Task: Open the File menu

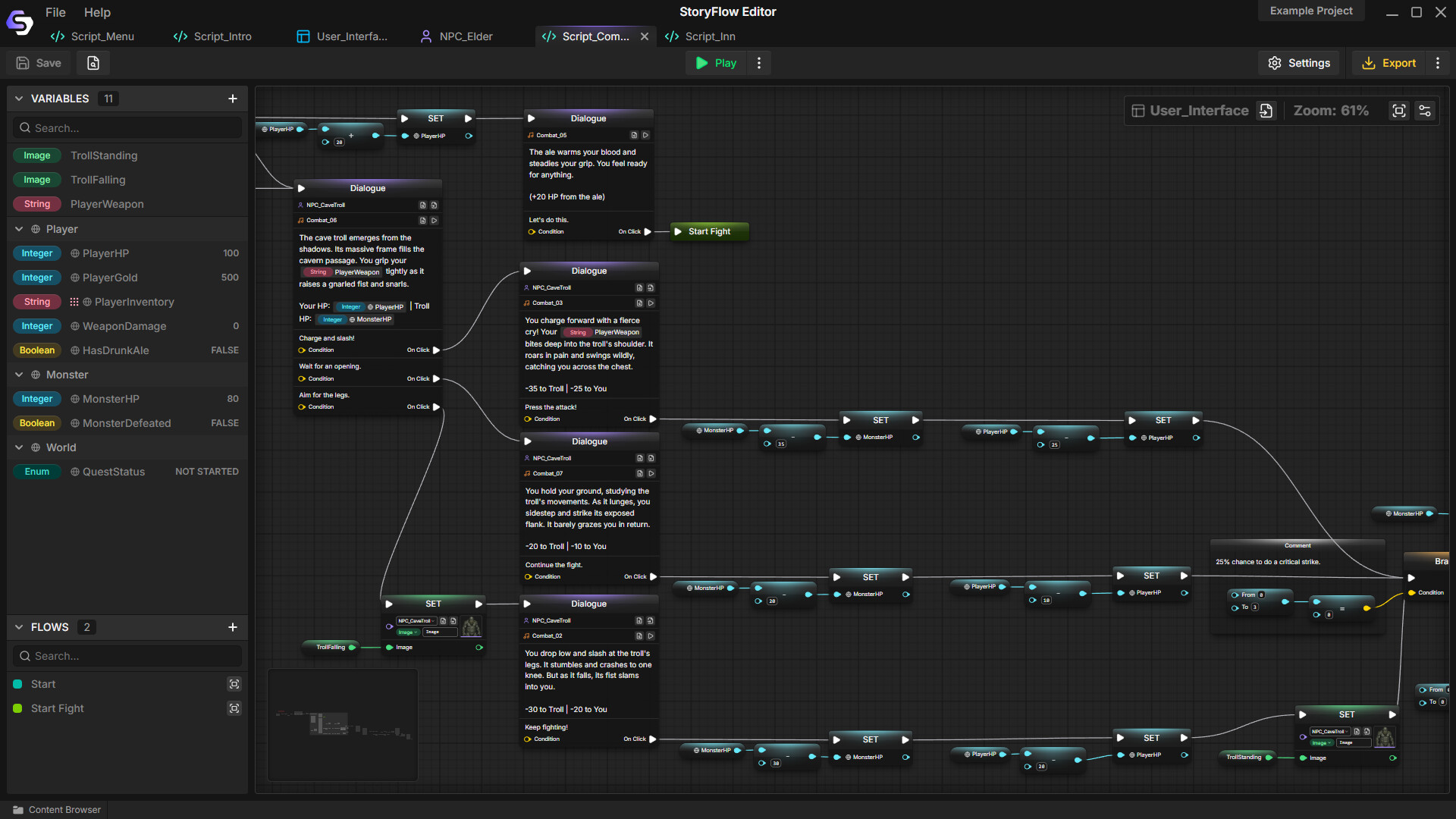Action: coord(55,12)
